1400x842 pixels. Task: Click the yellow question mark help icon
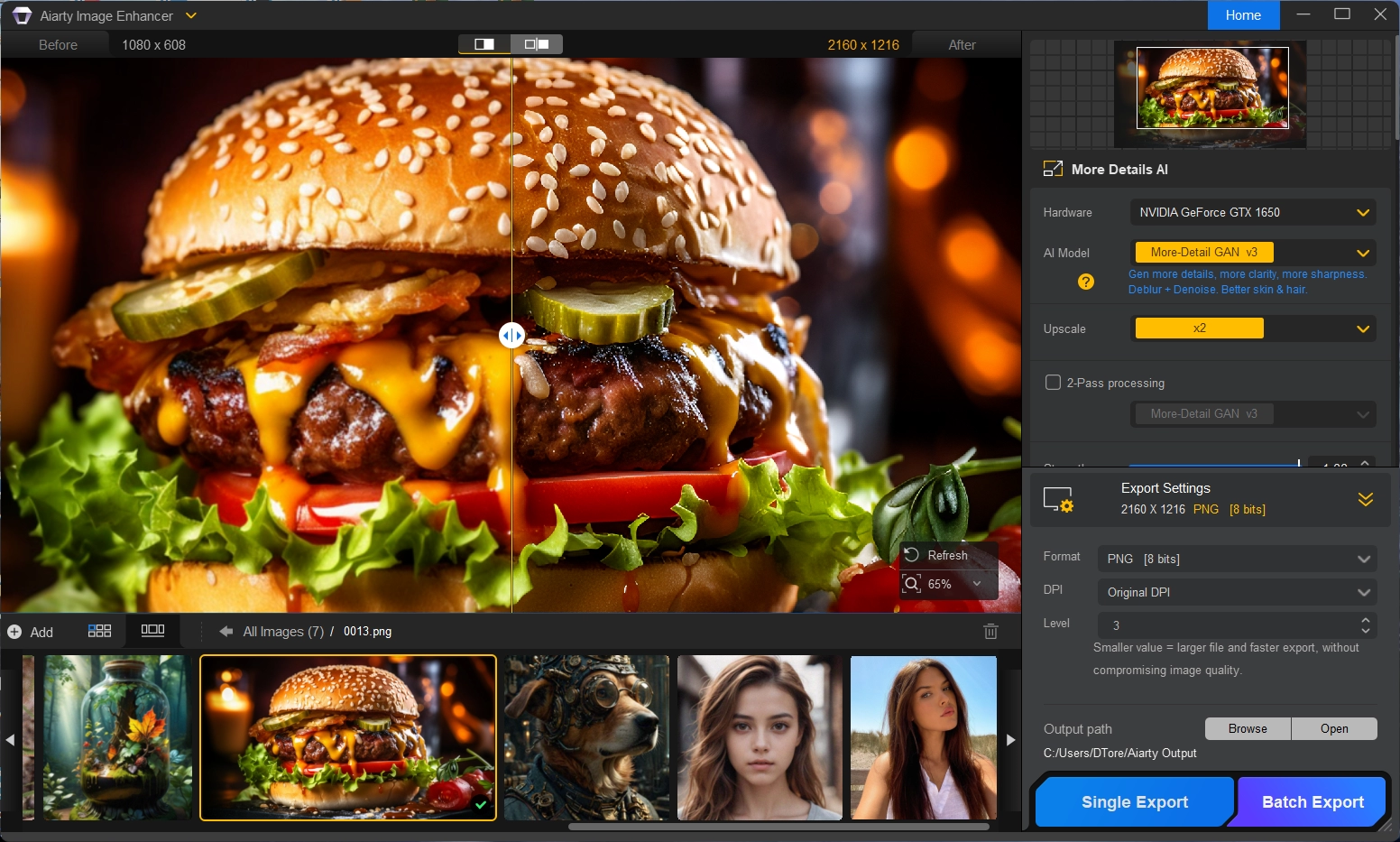[x=1086, y=282]
